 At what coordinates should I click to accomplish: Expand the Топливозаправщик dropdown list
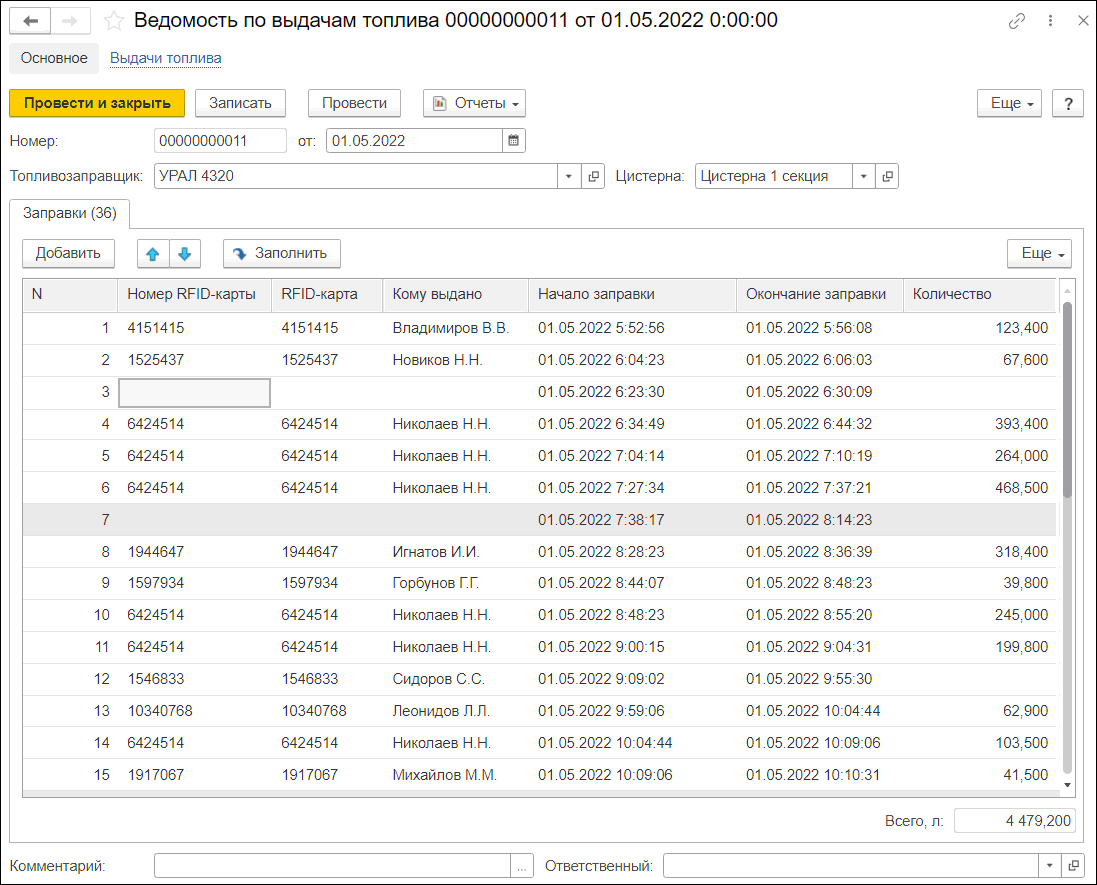point(569,176)
